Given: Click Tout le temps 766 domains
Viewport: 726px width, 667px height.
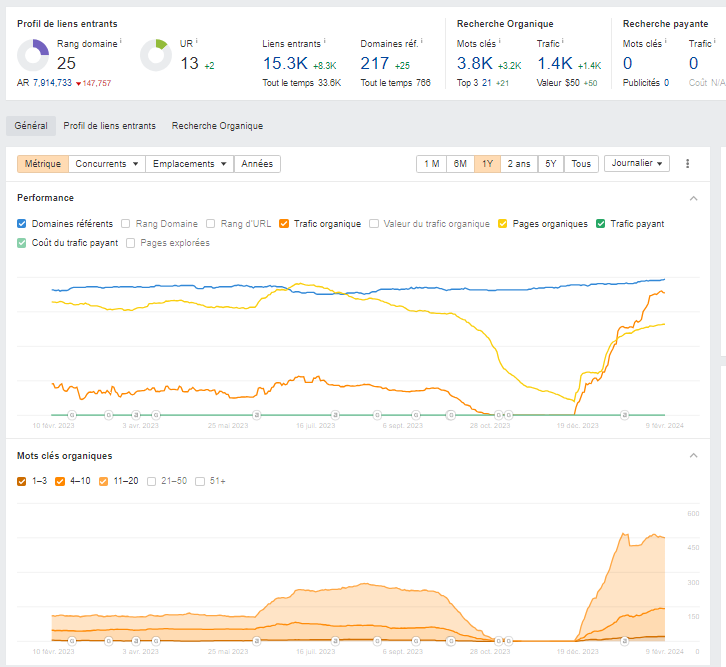Looking at the screenshot, I should tap(395, 83).
